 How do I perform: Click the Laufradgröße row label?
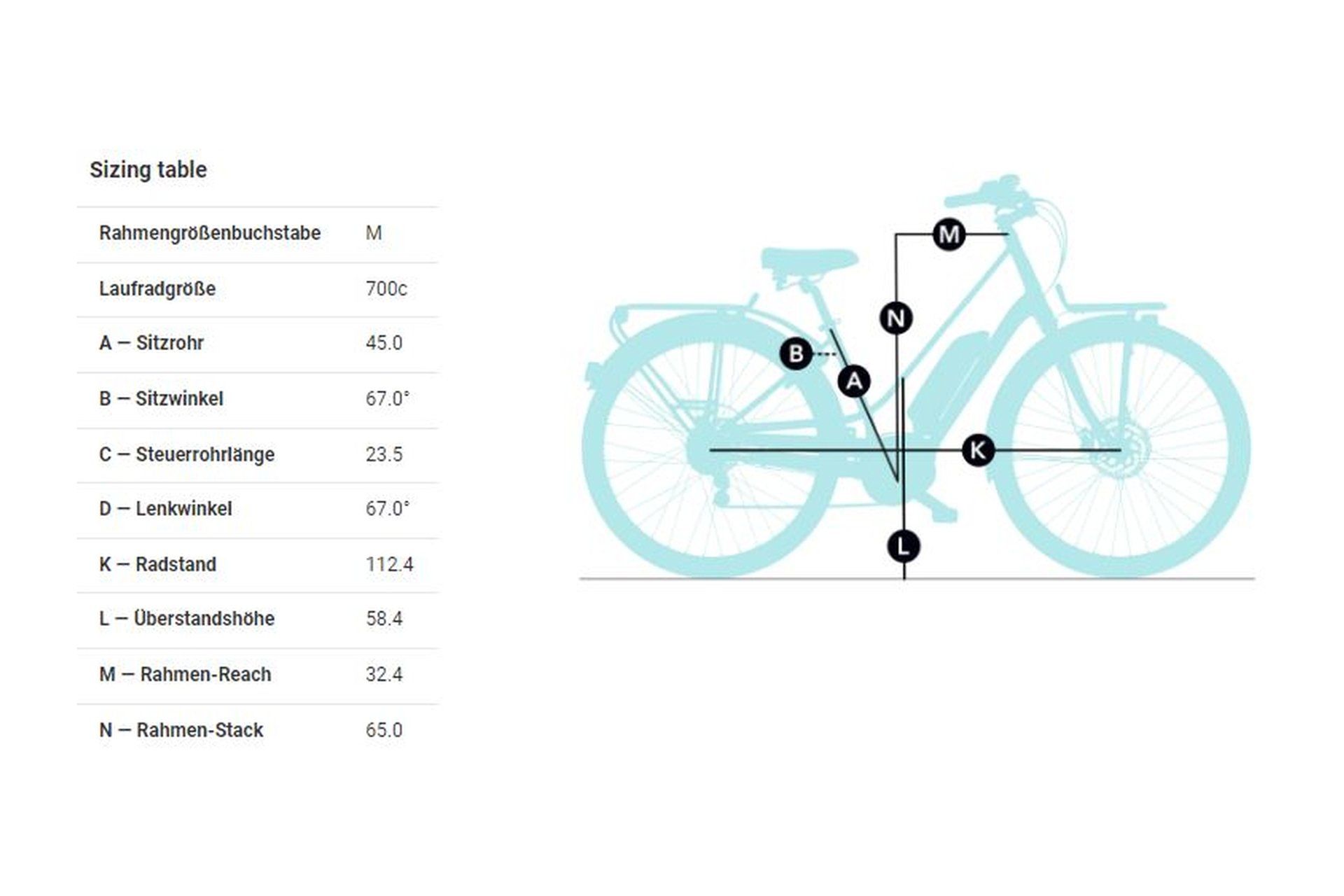[157, 288]
